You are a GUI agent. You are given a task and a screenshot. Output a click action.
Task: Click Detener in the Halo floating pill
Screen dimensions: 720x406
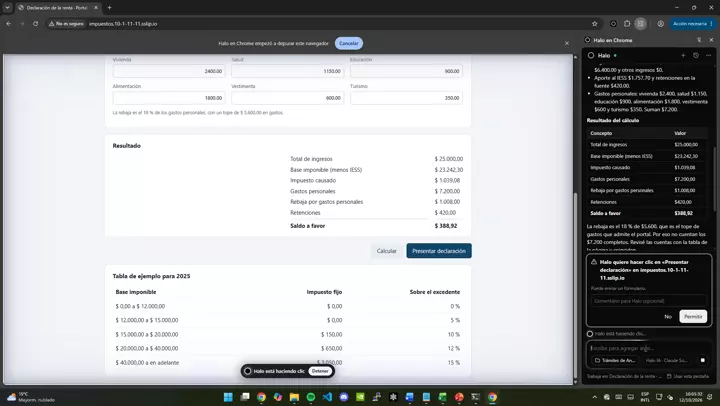click(x=320, y=371)
